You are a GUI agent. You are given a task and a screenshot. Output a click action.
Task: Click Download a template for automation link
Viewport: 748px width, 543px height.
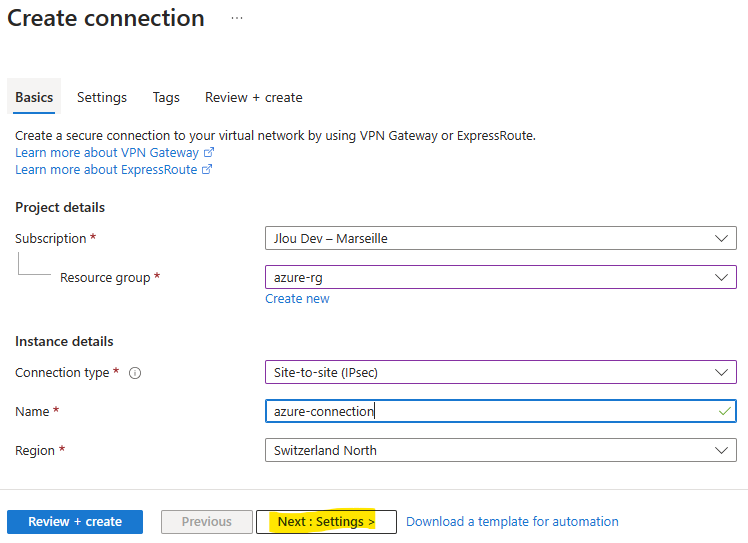(512, 522)
